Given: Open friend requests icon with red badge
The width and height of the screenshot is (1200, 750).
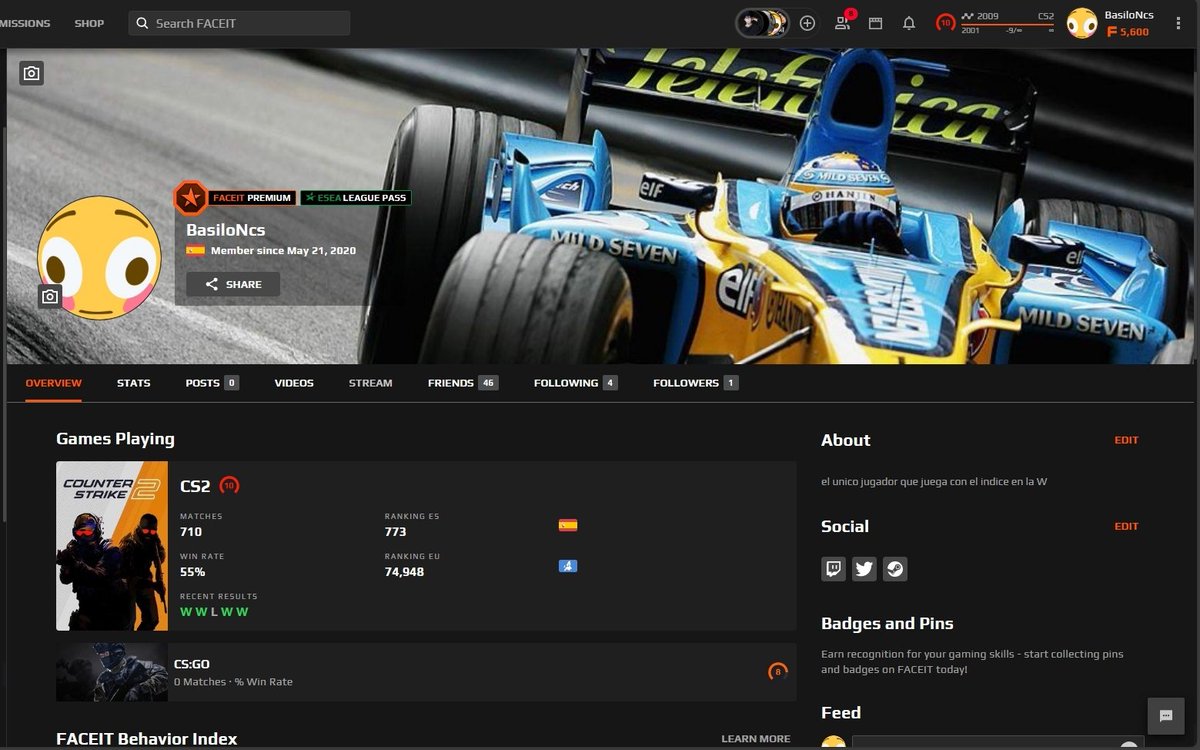Looking at the screenshot, I should click(x=843, y=22).
